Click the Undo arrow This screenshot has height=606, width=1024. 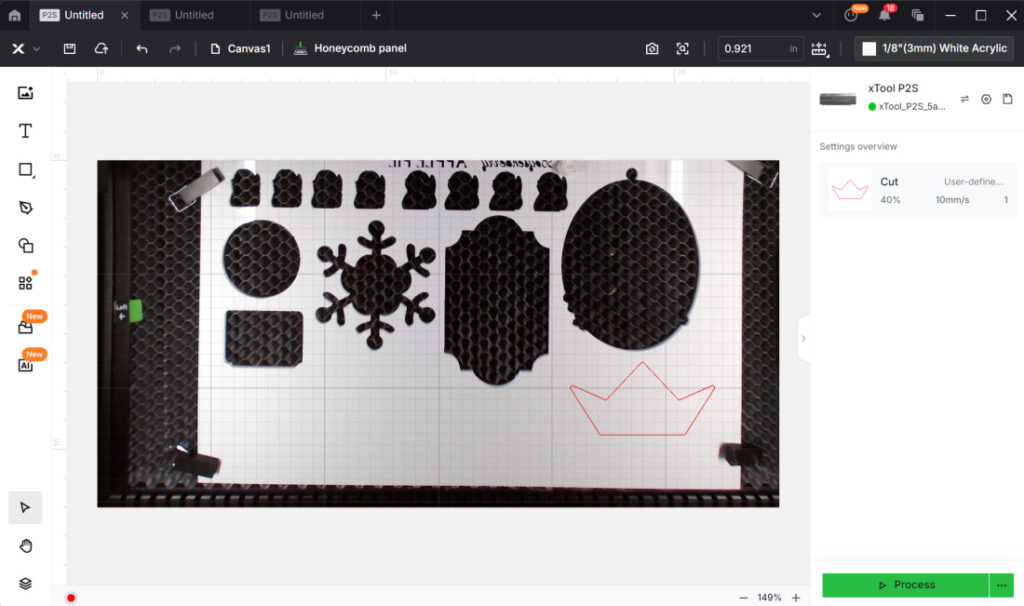(142, 48)
